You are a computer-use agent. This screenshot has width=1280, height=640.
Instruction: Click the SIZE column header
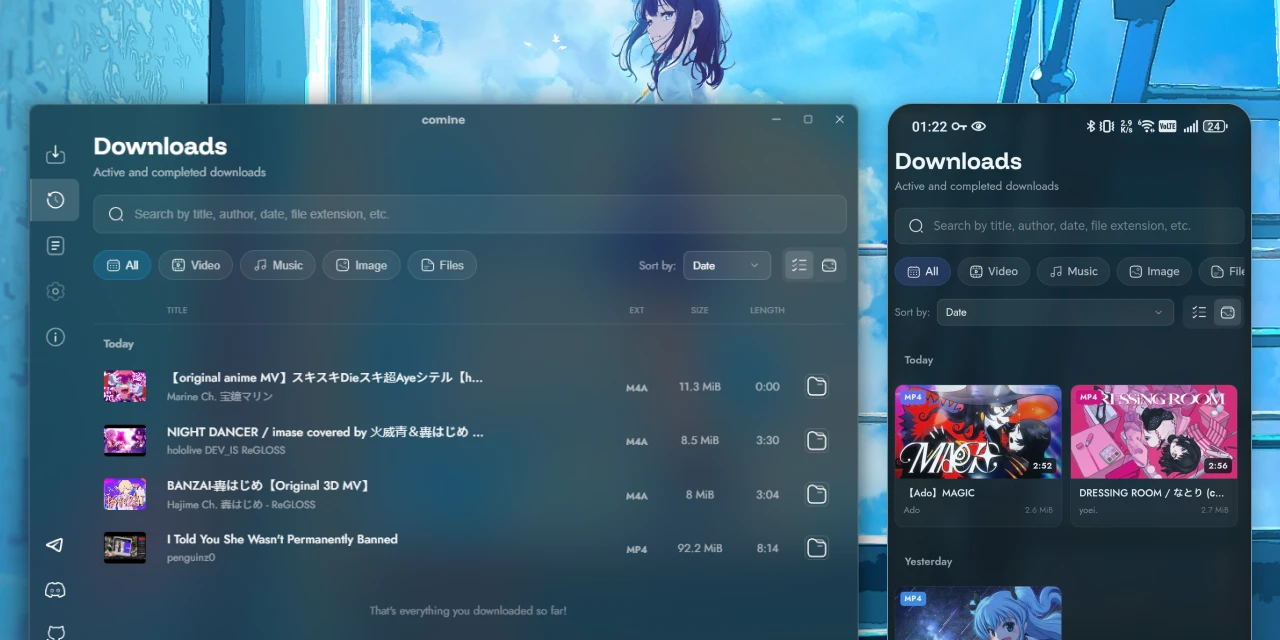point(700,310)
